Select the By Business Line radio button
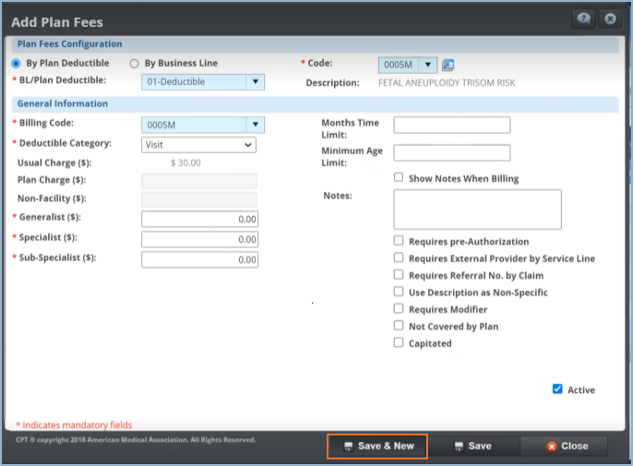 [x=135, y=63]
